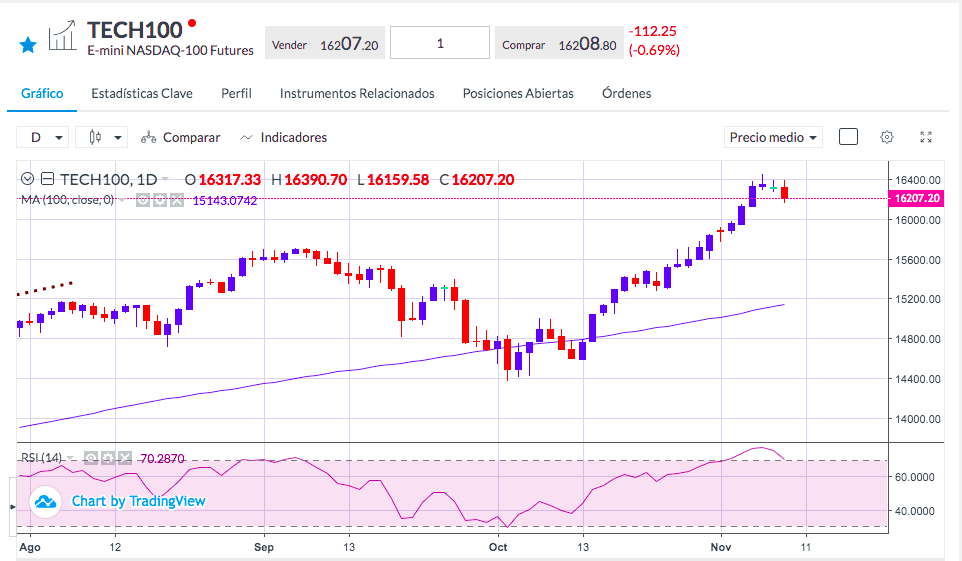The width and height of the screenshot is (962, 561).
Task: Expand chart to fullscreen mode
Action: point(926,137)
